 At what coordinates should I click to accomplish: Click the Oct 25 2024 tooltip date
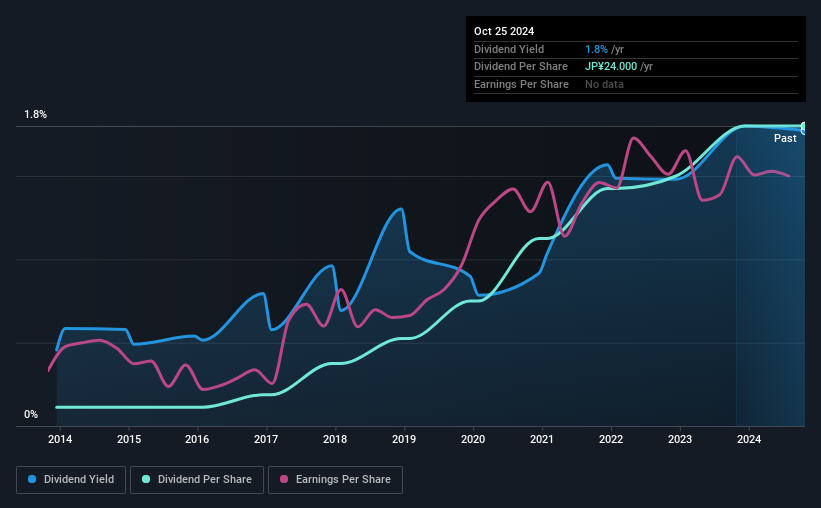(504, 31)
